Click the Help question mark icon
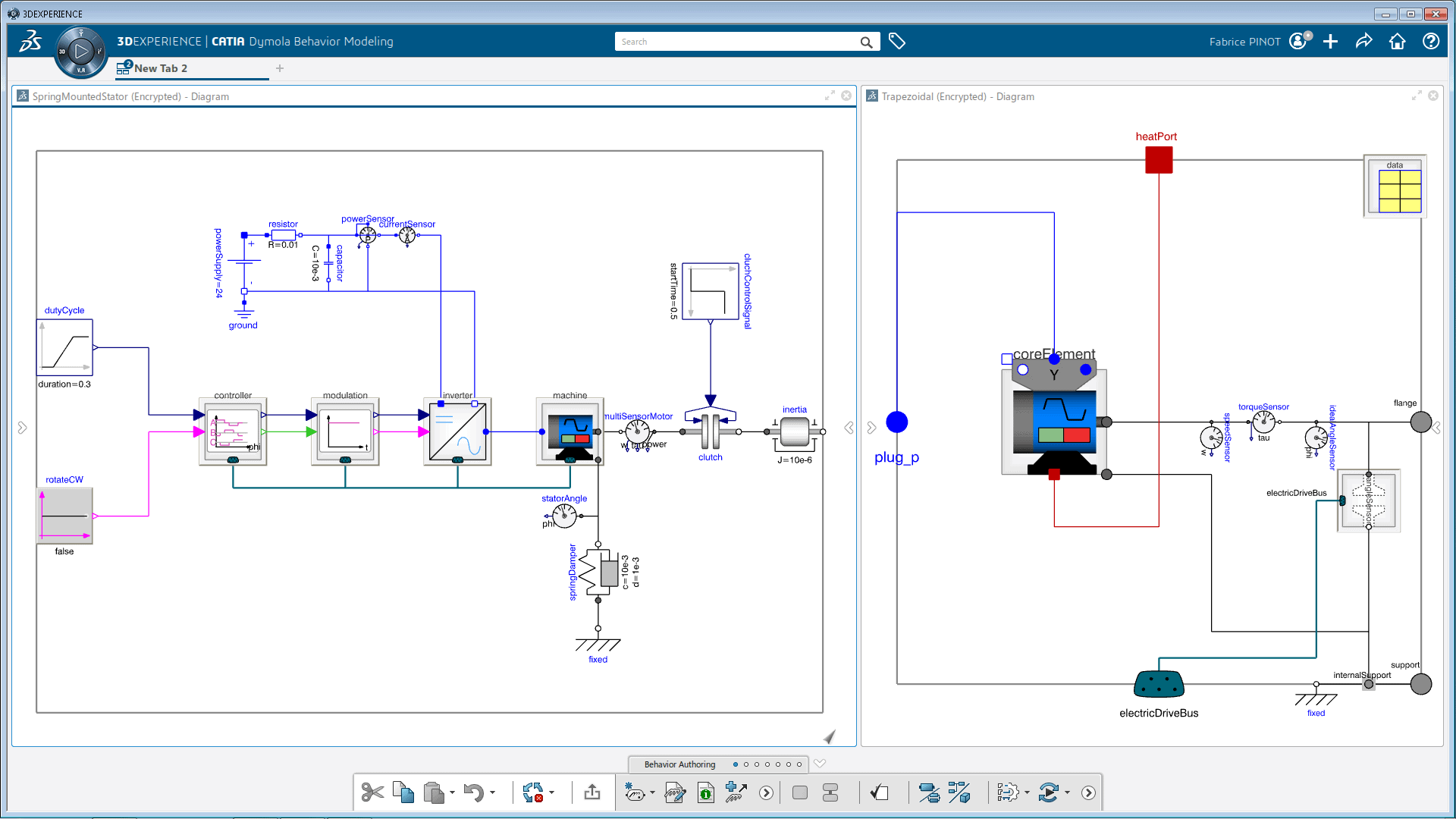Viewport: 1456px width, 819px height. 1431,41
